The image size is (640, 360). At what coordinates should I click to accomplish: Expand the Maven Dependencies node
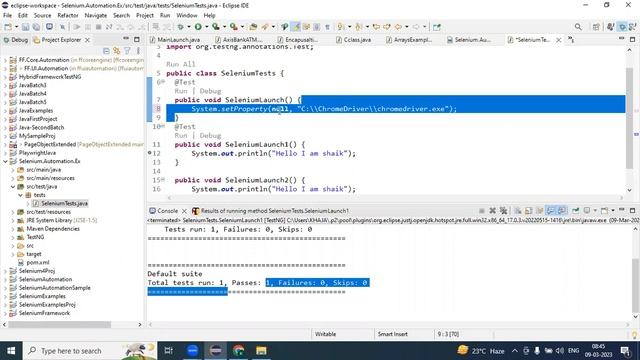coord(13,229)
